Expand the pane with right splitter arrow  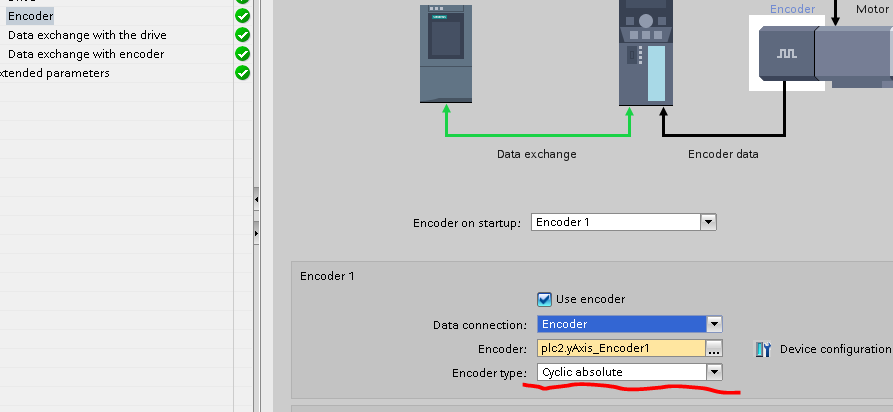pyautogui.click(x=256, y=233)
